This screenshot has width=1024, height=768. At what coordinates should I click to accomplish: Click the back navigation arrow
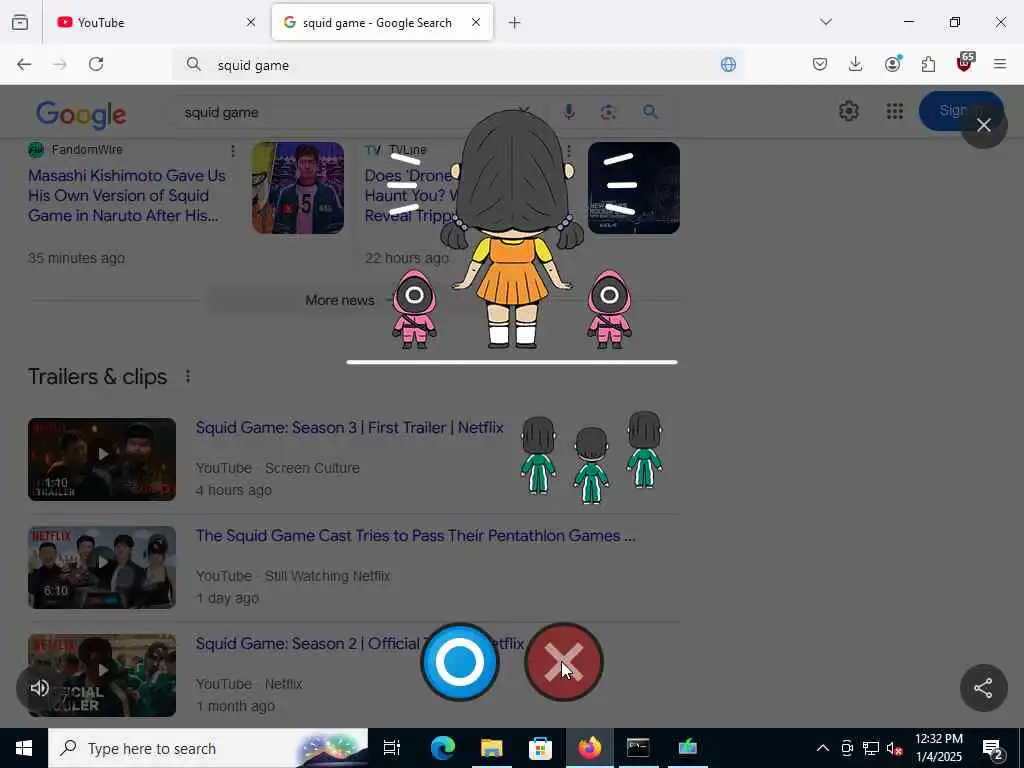pos(24,64)
